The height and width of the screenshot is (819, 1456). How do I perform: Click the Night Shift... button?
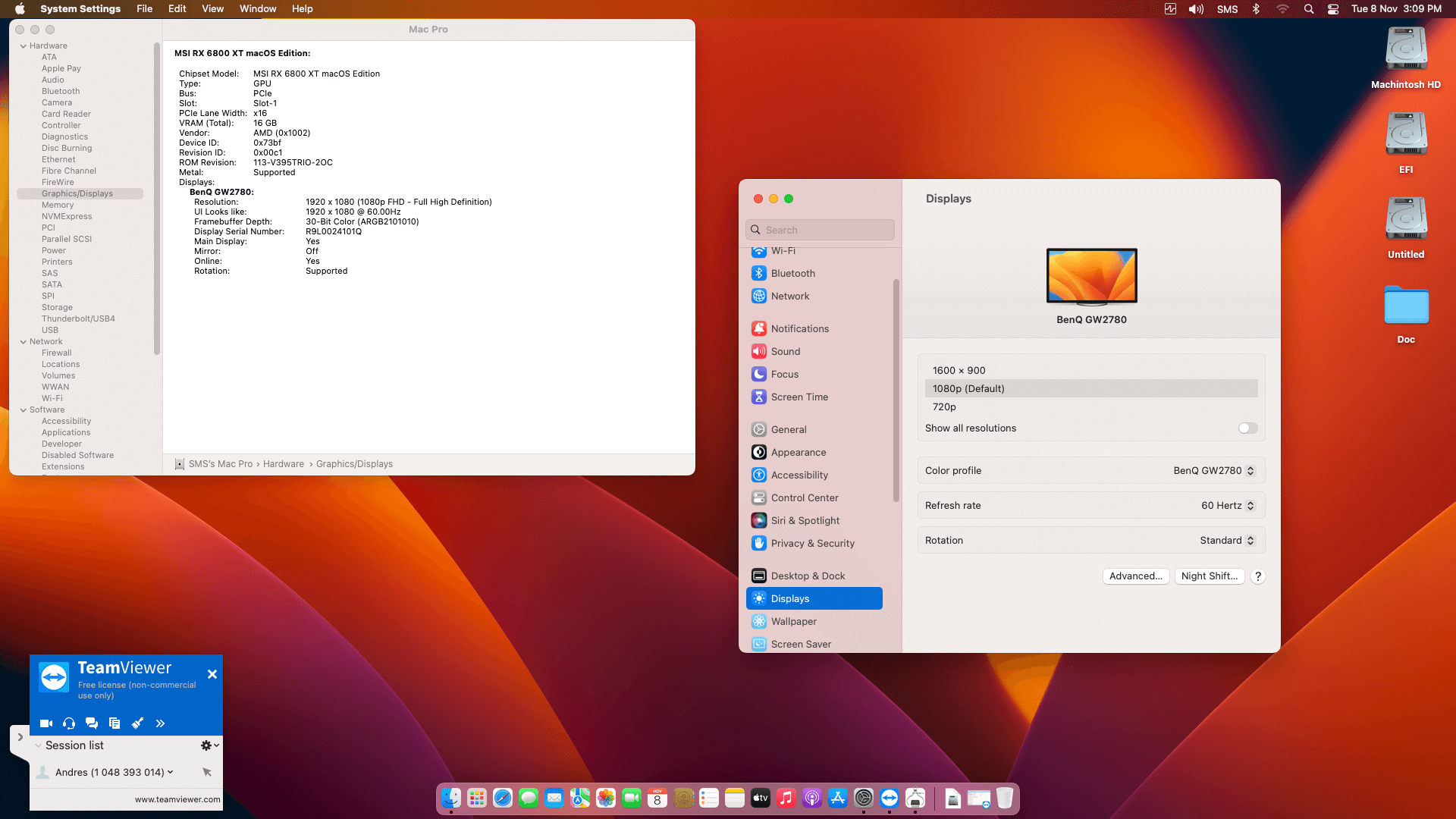click(1210, 576)
